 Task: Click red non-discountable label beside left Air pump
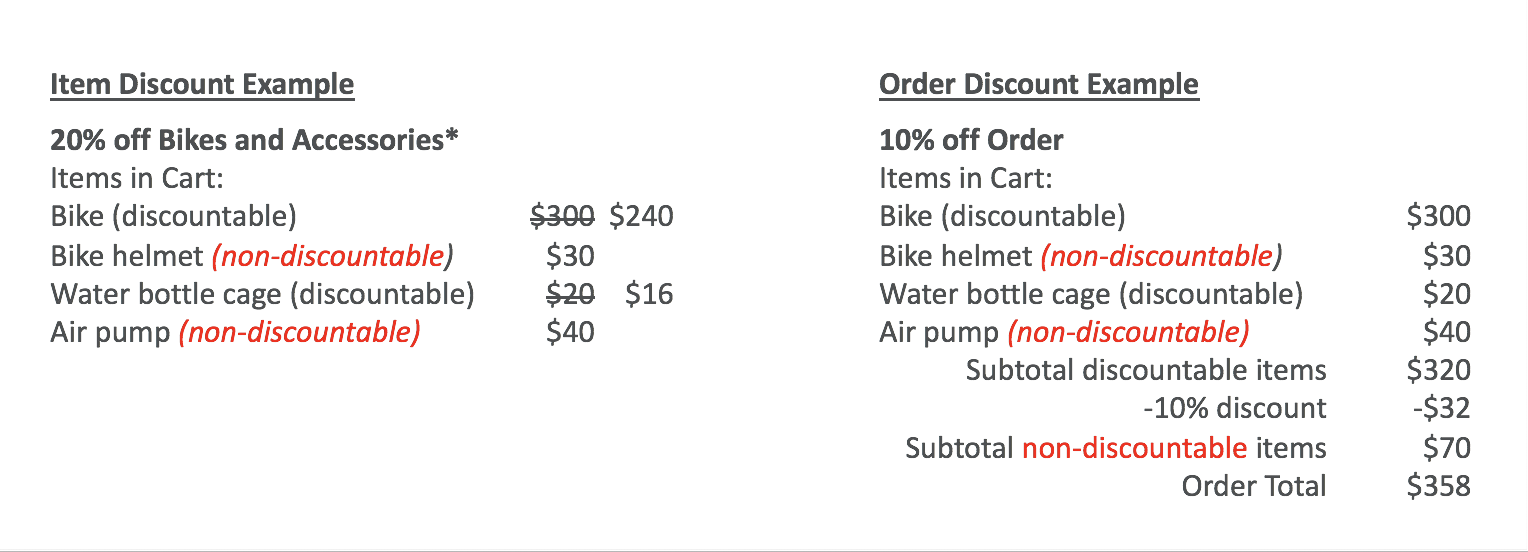click(x=299, y=333)
